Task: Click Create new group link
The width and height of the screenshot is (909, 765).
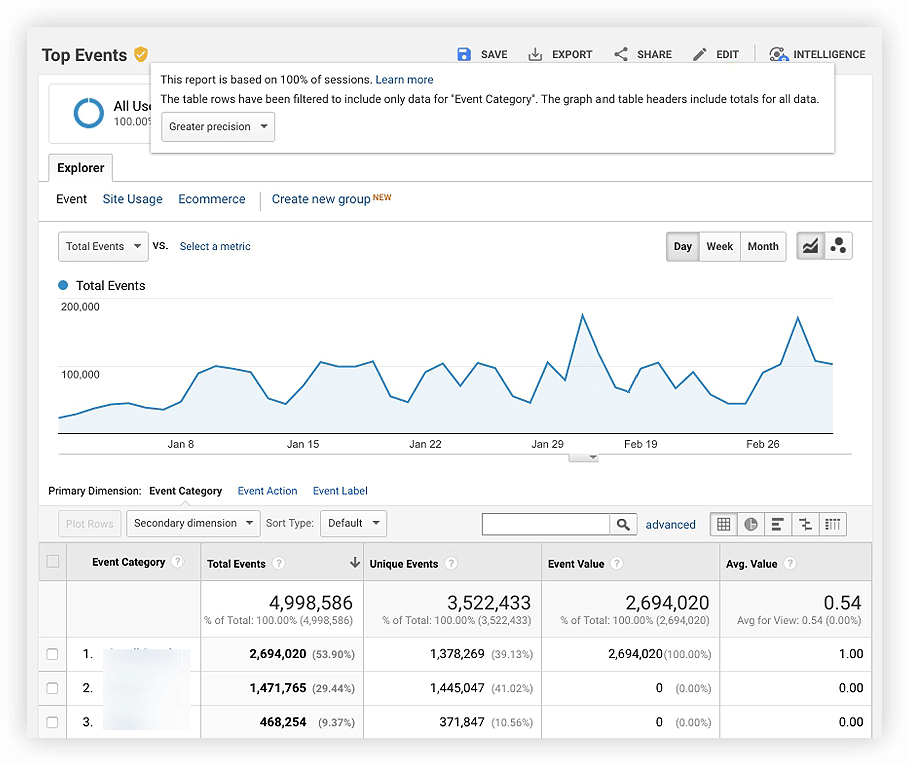Action: pos(321,199)
